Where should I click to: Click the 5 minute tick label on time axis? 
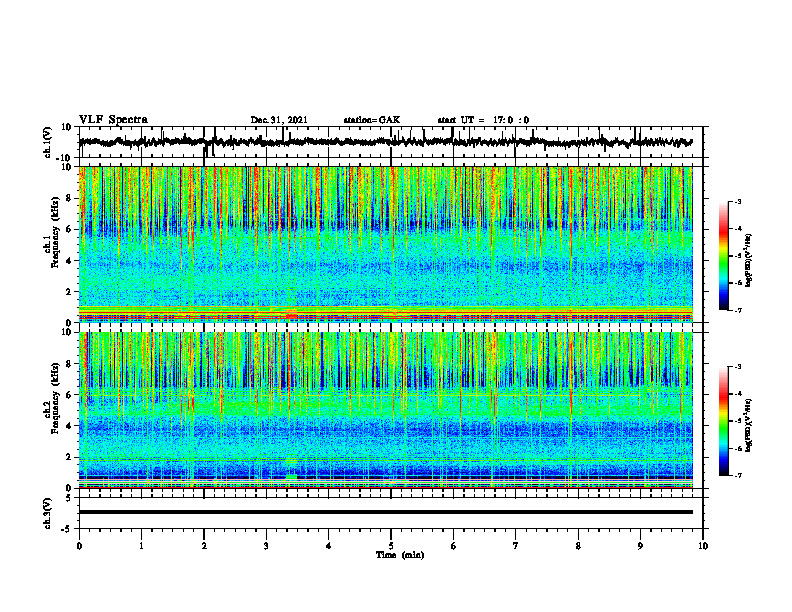[x=391, y=546]
